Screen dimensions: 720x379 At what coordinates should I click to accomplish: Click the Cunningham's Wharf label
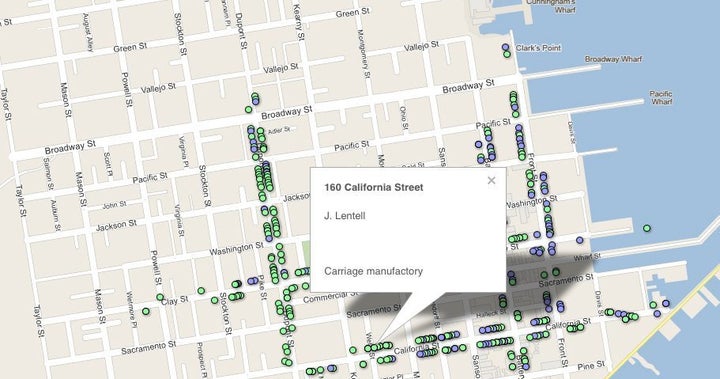[551, 6]
